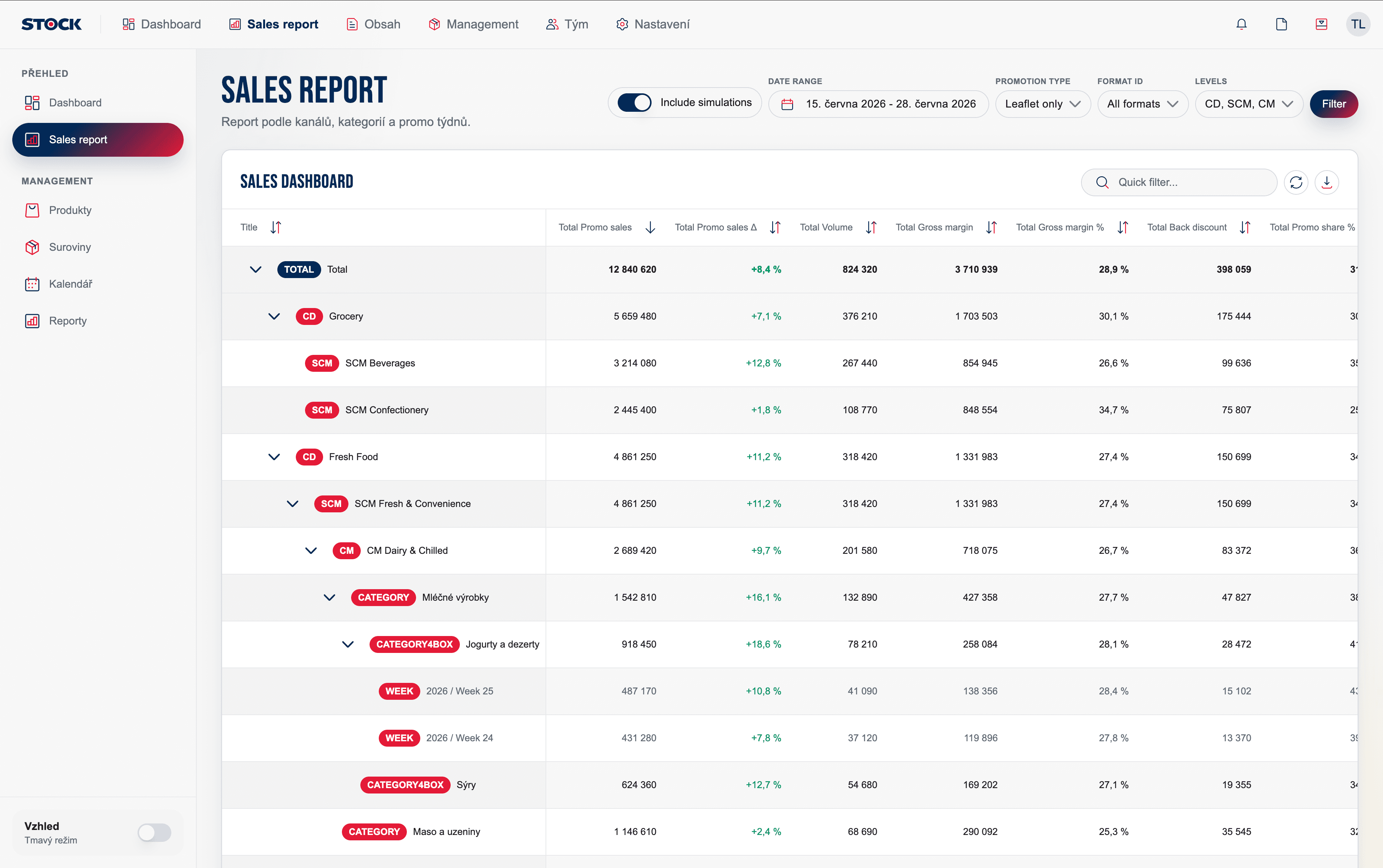This screenshot has width=1383, height=868.
Task: Open the date range 15. června 2026 picker
Action: pyautogui.click(x=878, y=104)
